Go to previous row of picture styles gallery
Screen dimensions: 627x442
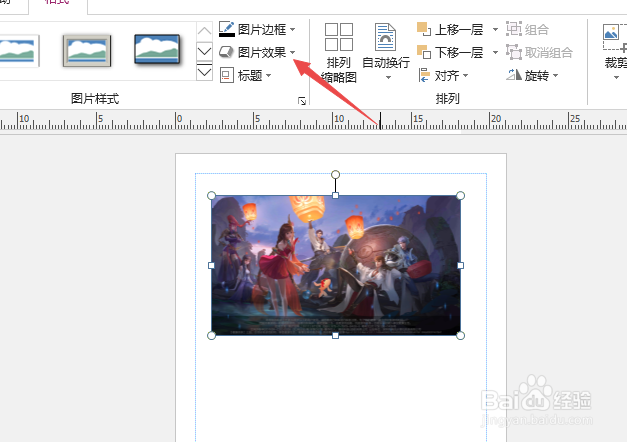coord(204,31)
